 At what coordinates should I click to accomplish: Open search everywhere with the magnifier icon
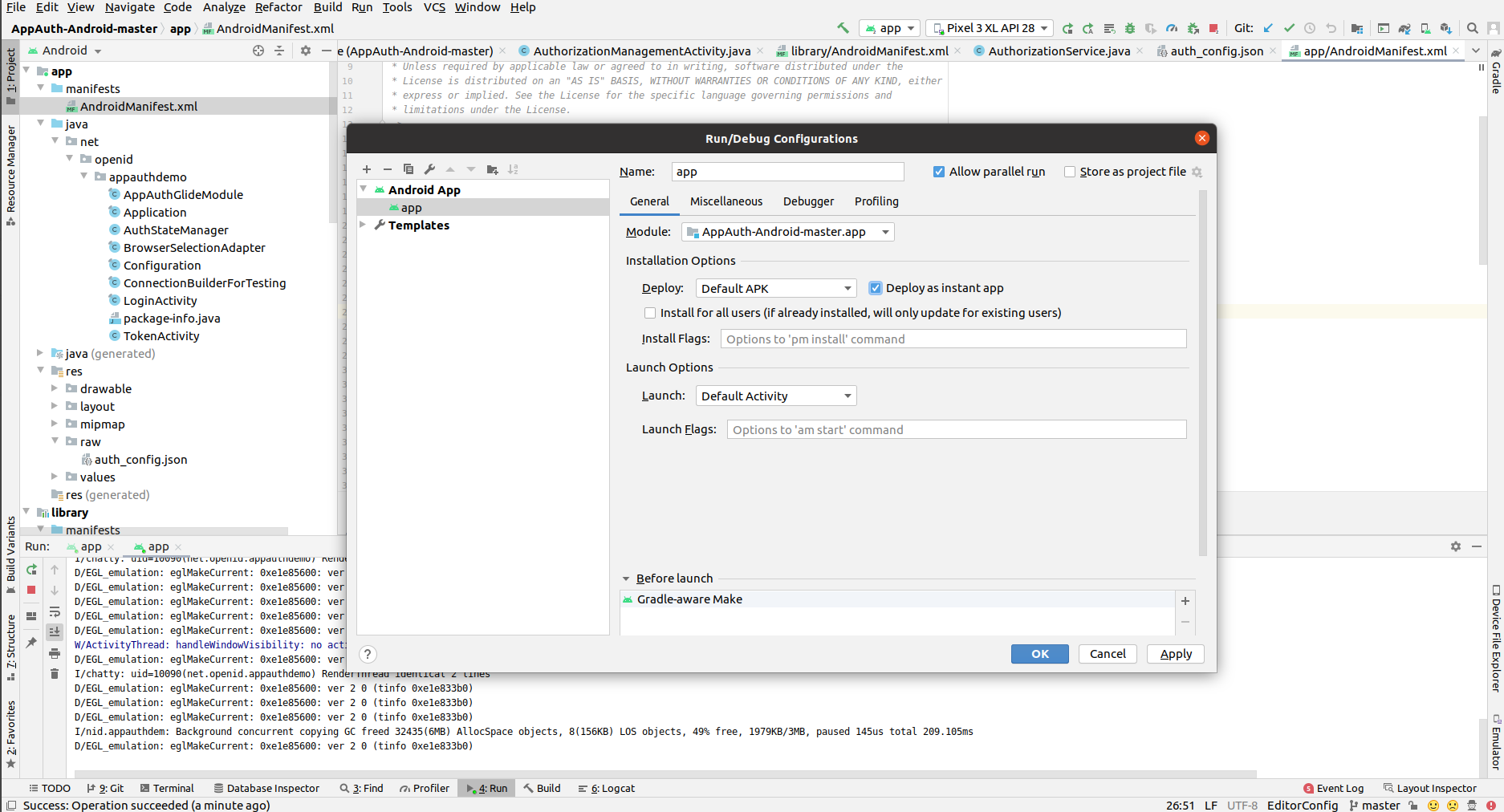tap(1472, 28)
